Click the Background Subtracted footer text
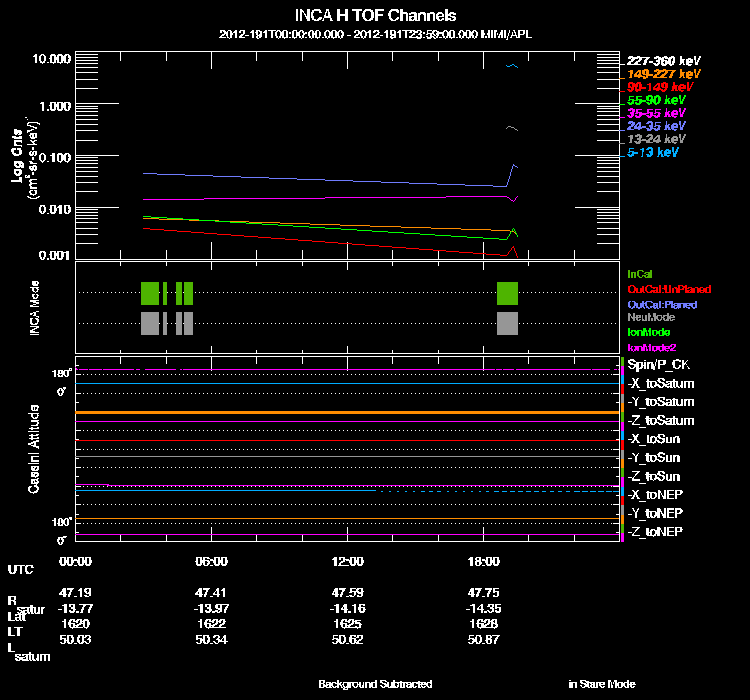The image size is (750, 700). pos(375,684)
